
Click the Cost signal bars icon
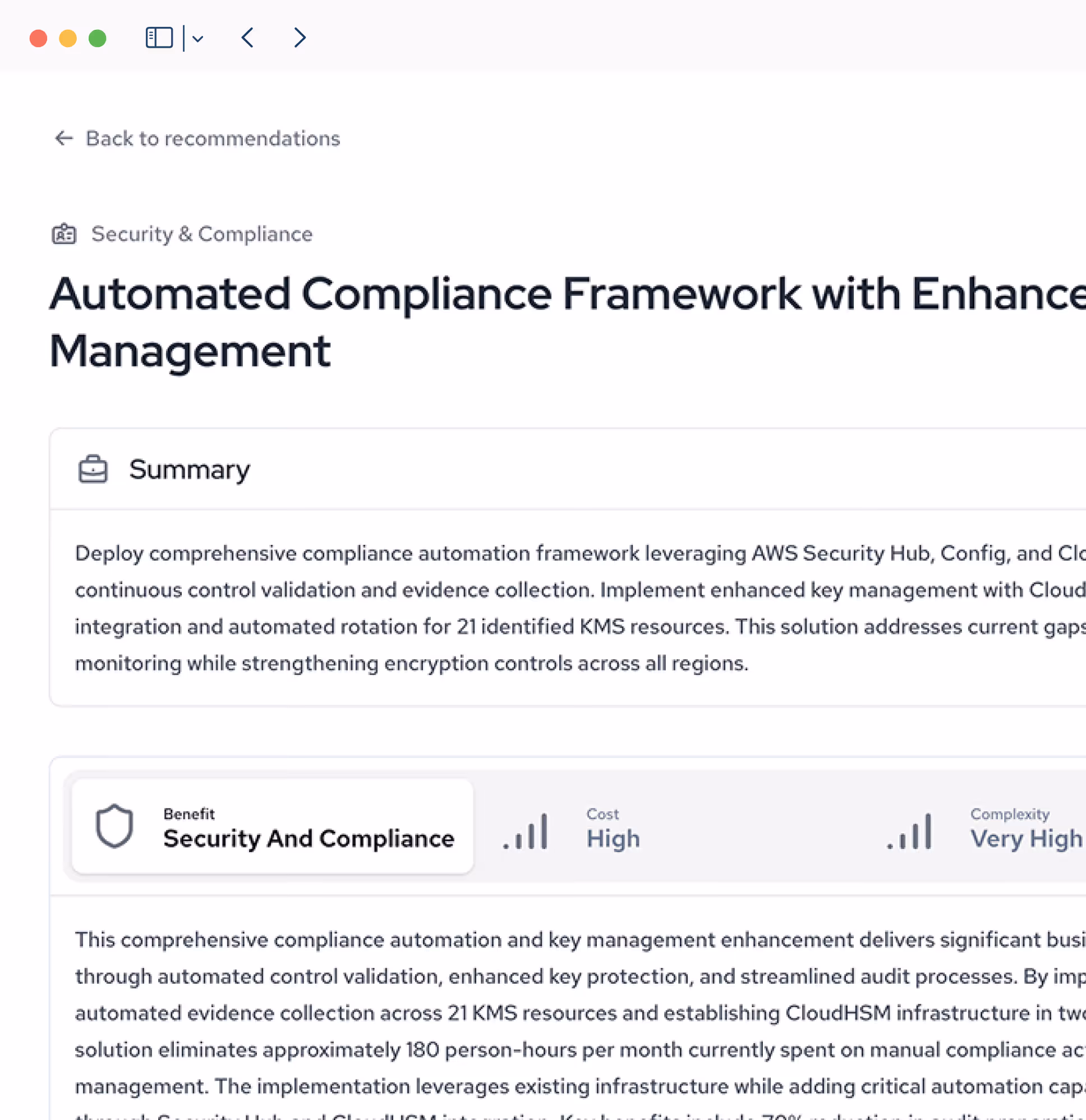coord(526,832)
